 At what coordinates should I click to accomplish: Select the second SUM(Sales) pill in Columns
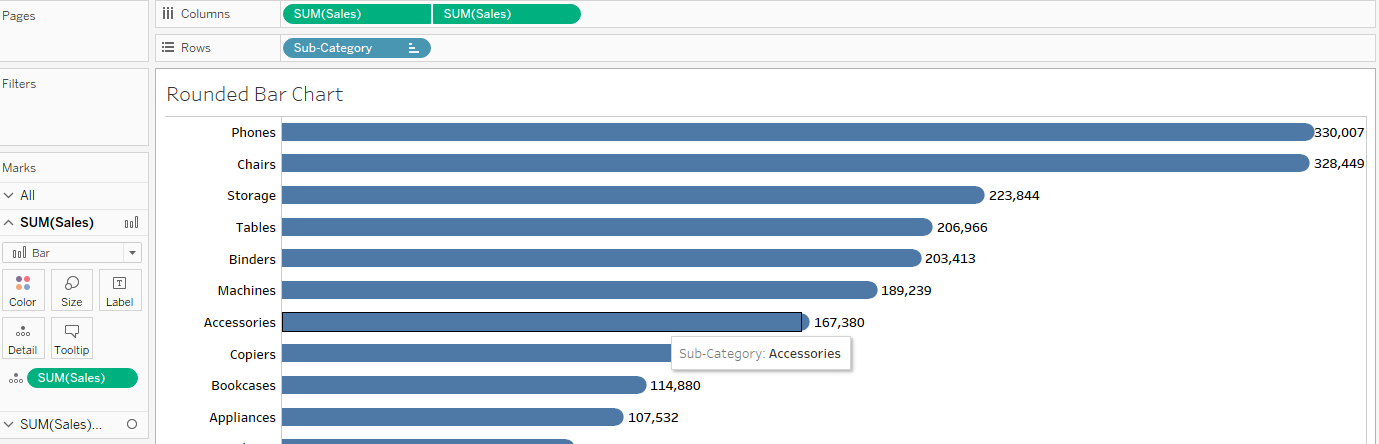pos(506,14)
